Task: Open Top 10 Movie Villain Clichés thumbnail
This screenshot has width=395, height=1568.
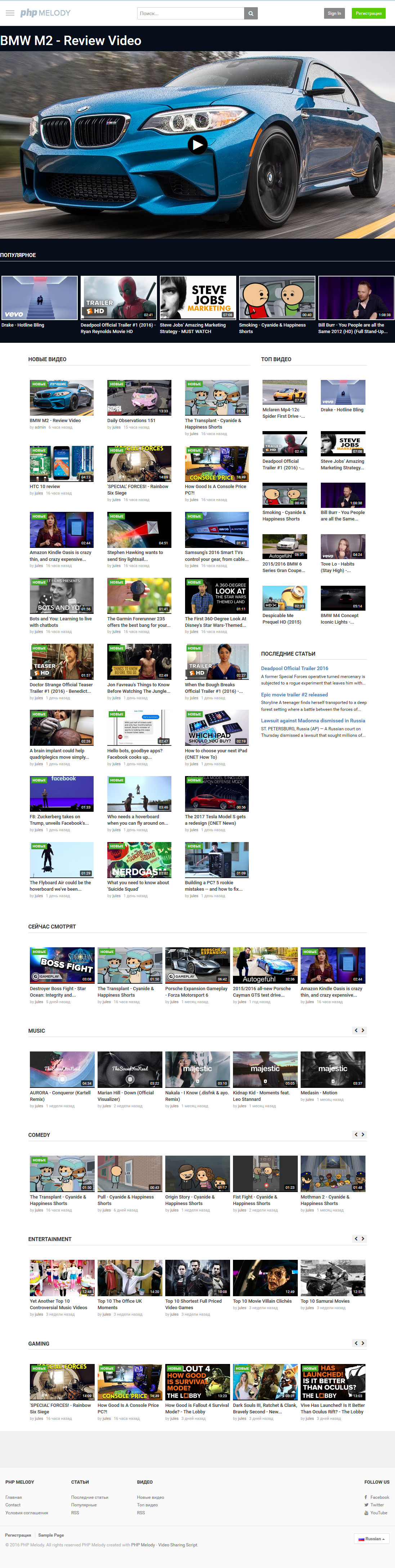Action: 265,1277
